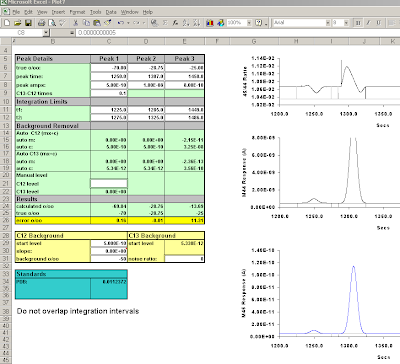Launch the Chart Wizard icon
This screenshot has height=364, width=400.
[x=210, y=23]
